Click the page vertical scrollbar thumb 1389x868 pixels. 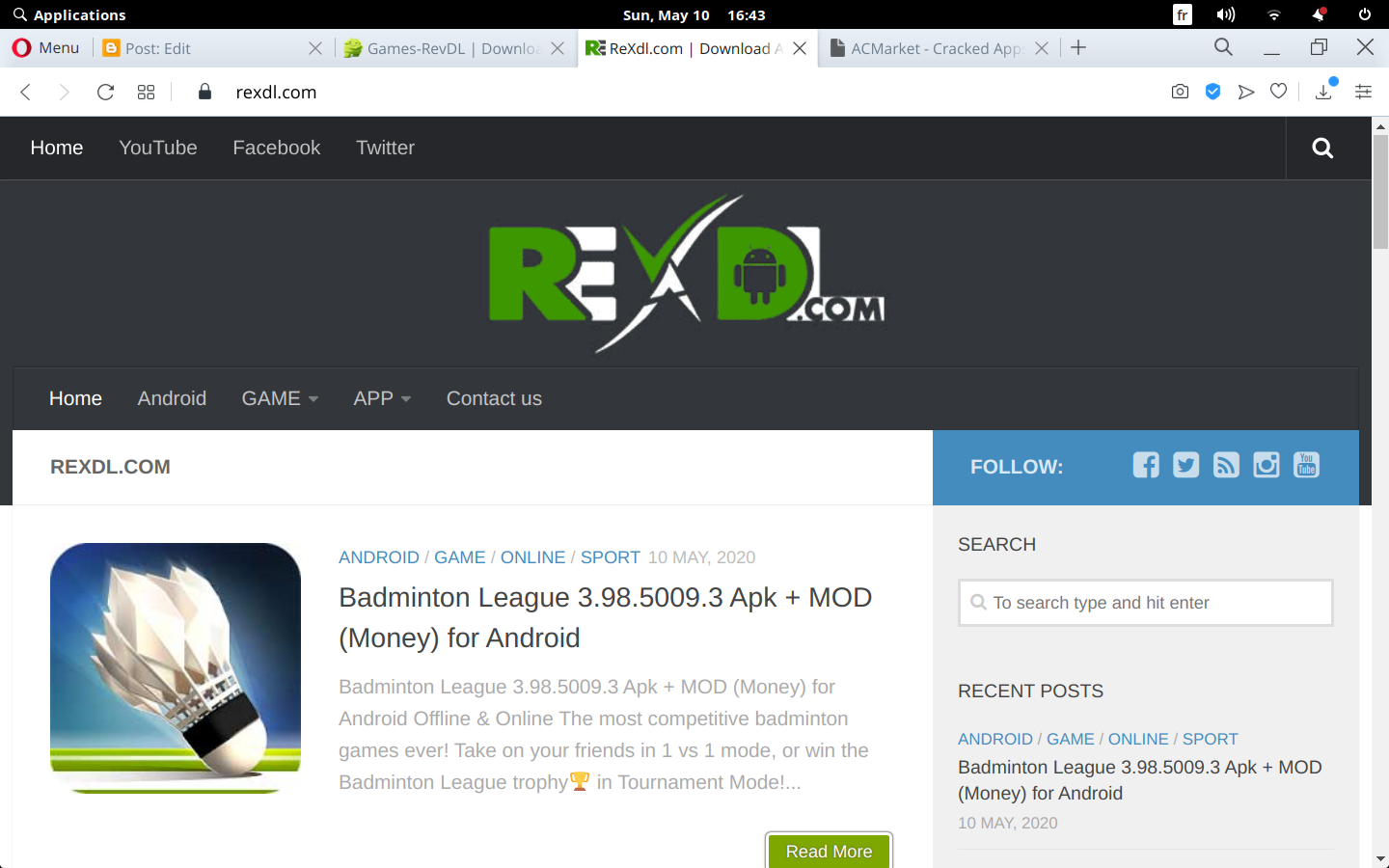1380,192
